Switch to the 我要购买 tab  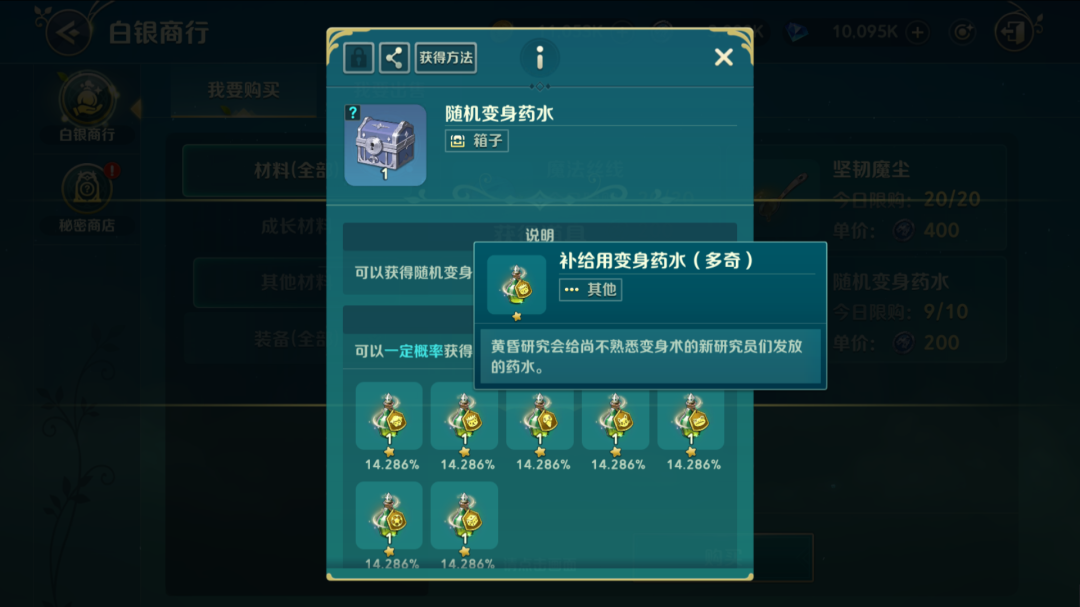click(x=243, y=90)
